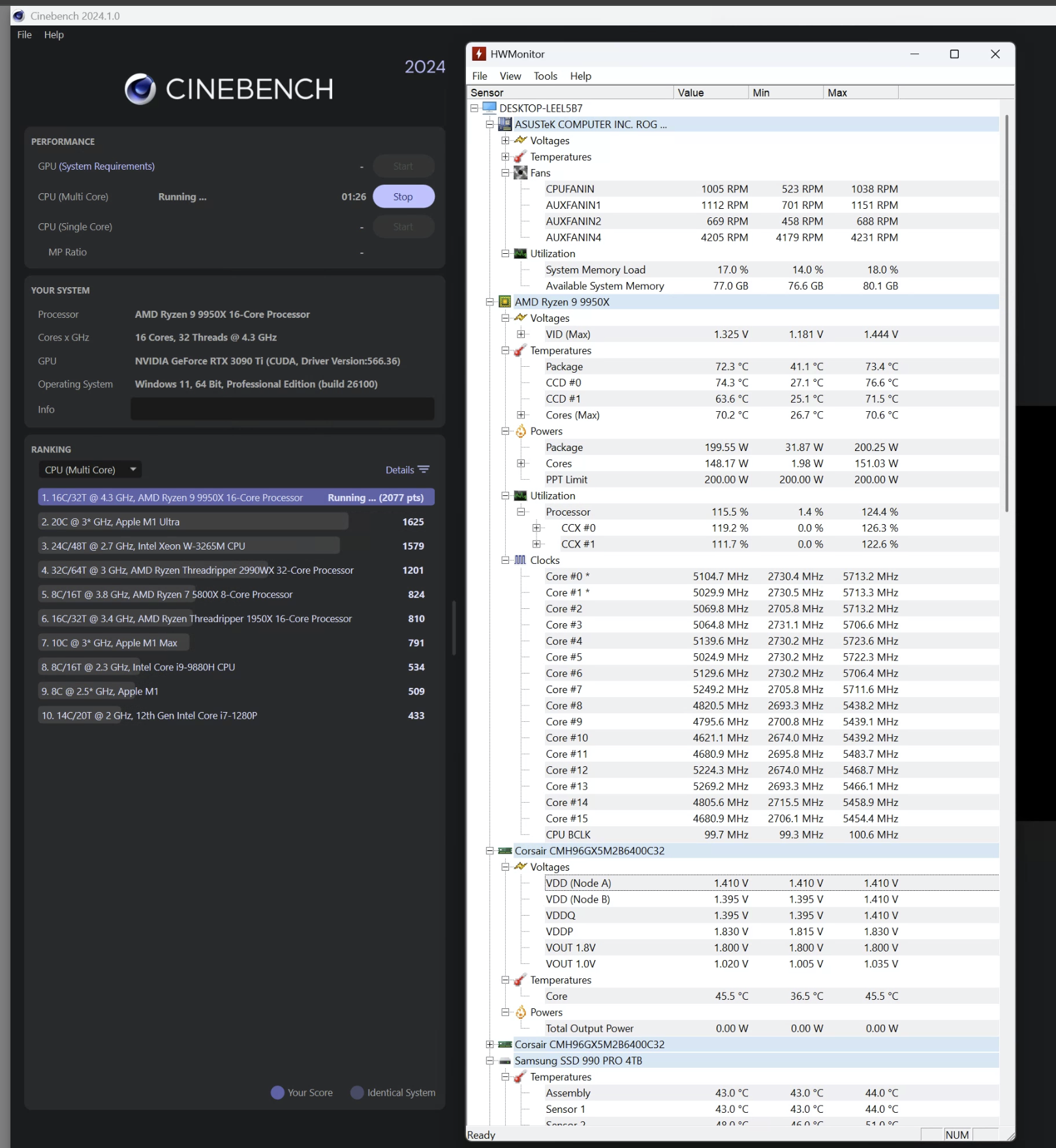1056x1148 pixels.
Task: Click the motherboard Utilization graph icon
Action: [x=520, y=253]
